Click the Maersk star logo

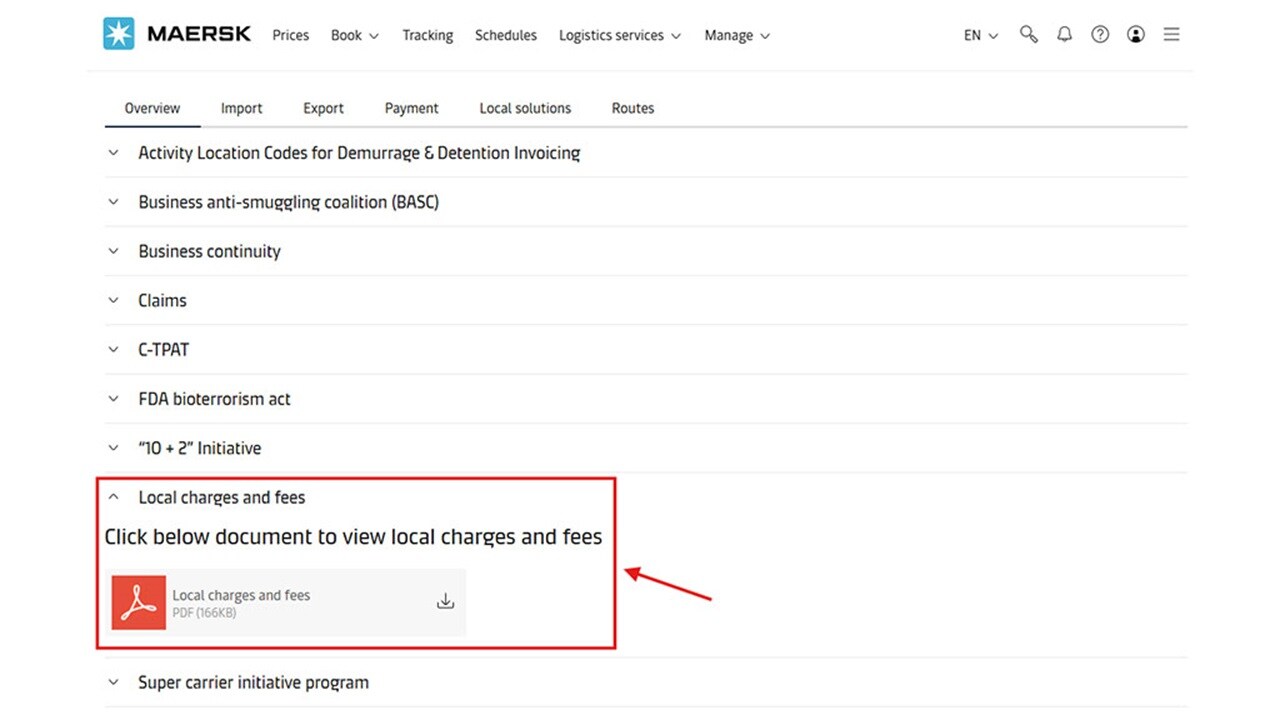[x=119, y=34]
